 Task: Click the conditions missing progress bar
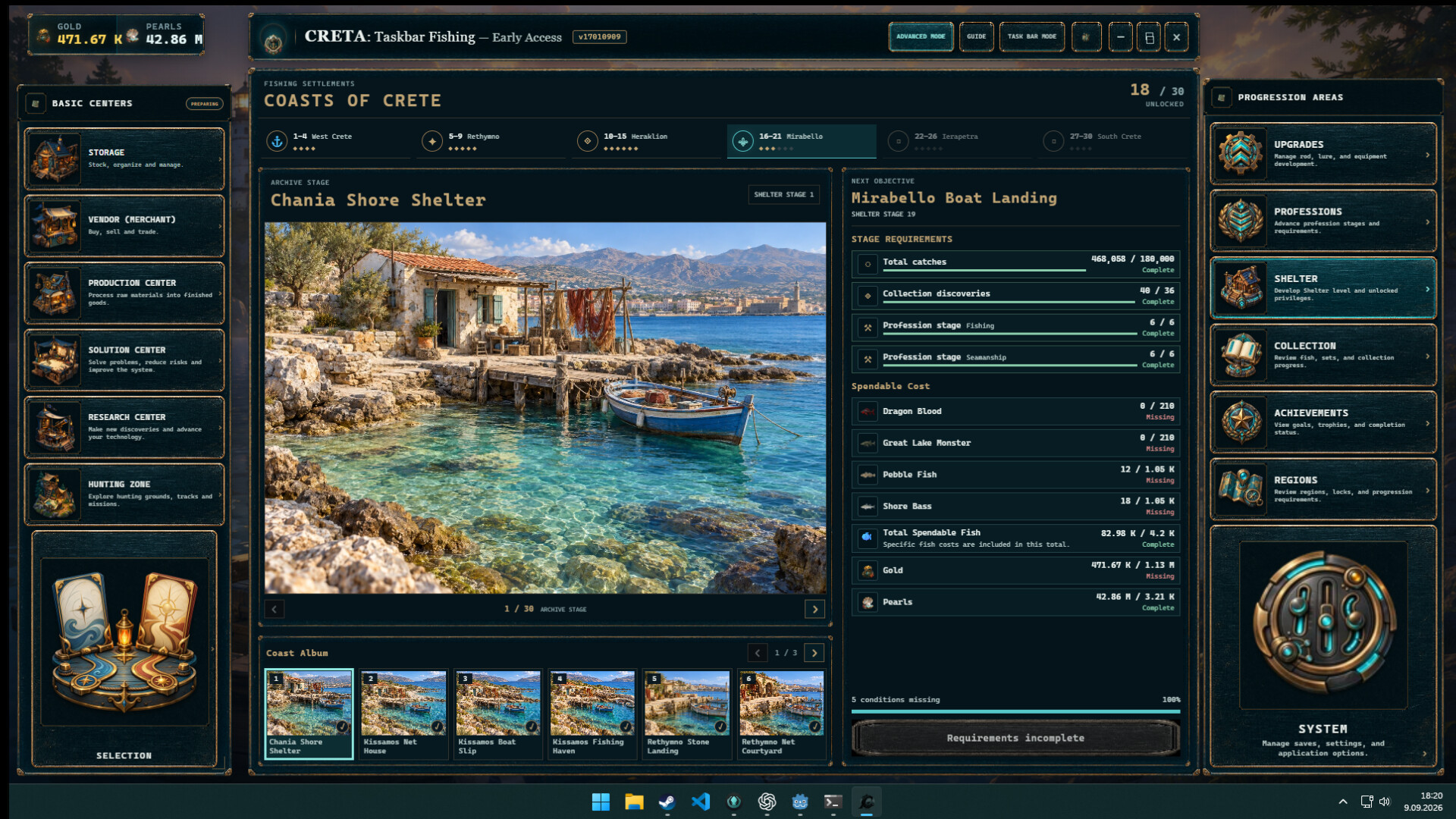click(x=1015, y=711)
